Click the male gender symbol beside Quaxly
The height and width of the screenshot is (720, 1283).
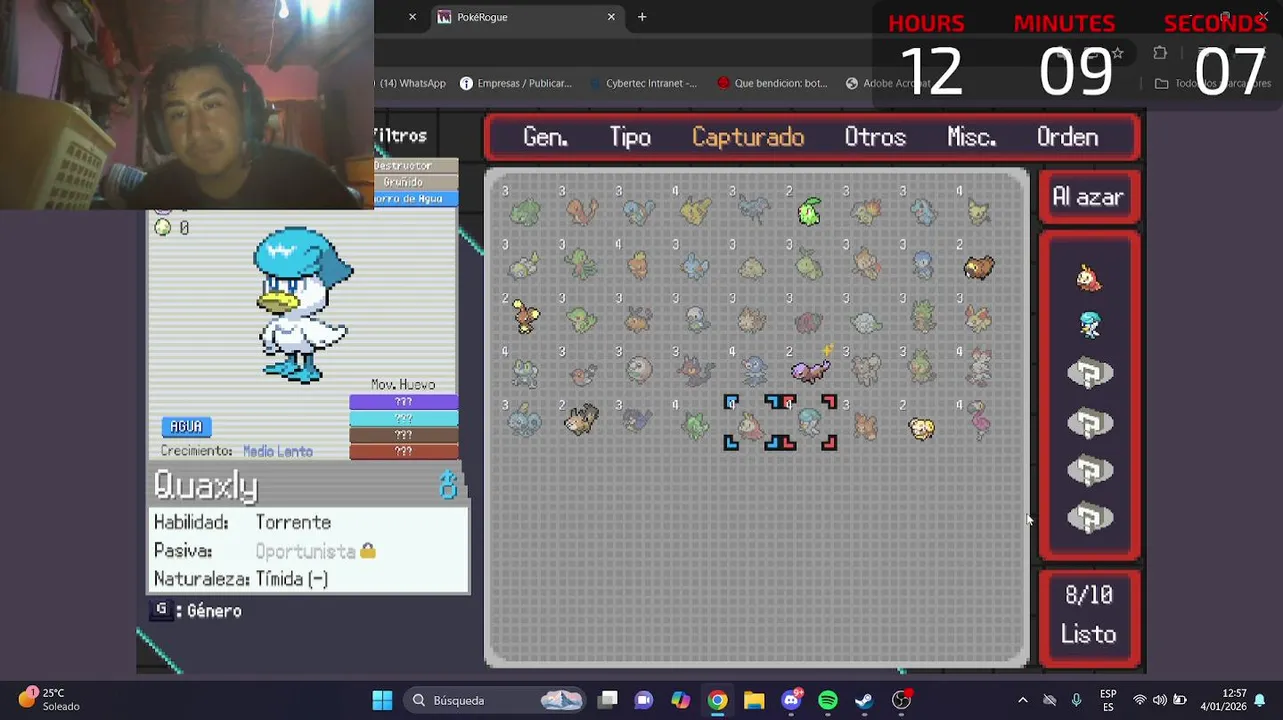pos(448,487)
